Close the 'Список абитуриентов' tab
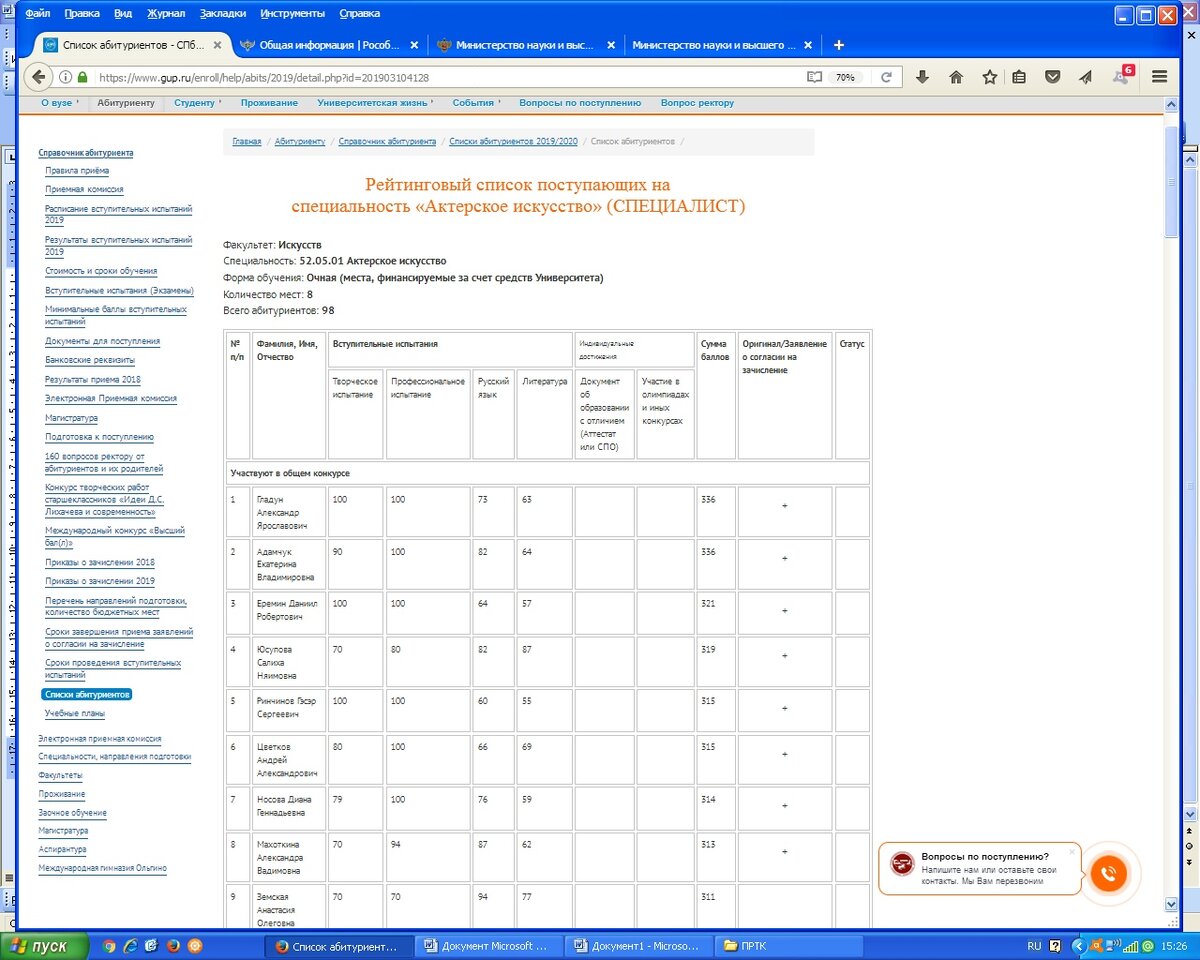This screenshot has height=960, width=1200. pyautogui.click(x=217, y=45)
